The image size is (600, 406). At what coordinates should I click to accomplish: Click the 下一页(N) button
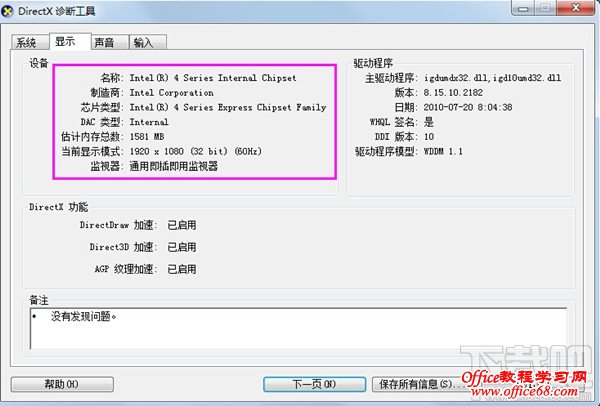click(315, 384)
